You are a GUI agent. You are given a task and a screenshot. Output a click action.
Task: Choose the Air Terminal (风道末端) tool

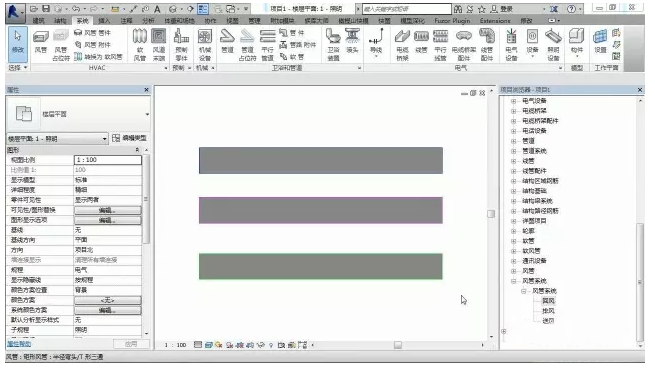coord(159,45)
